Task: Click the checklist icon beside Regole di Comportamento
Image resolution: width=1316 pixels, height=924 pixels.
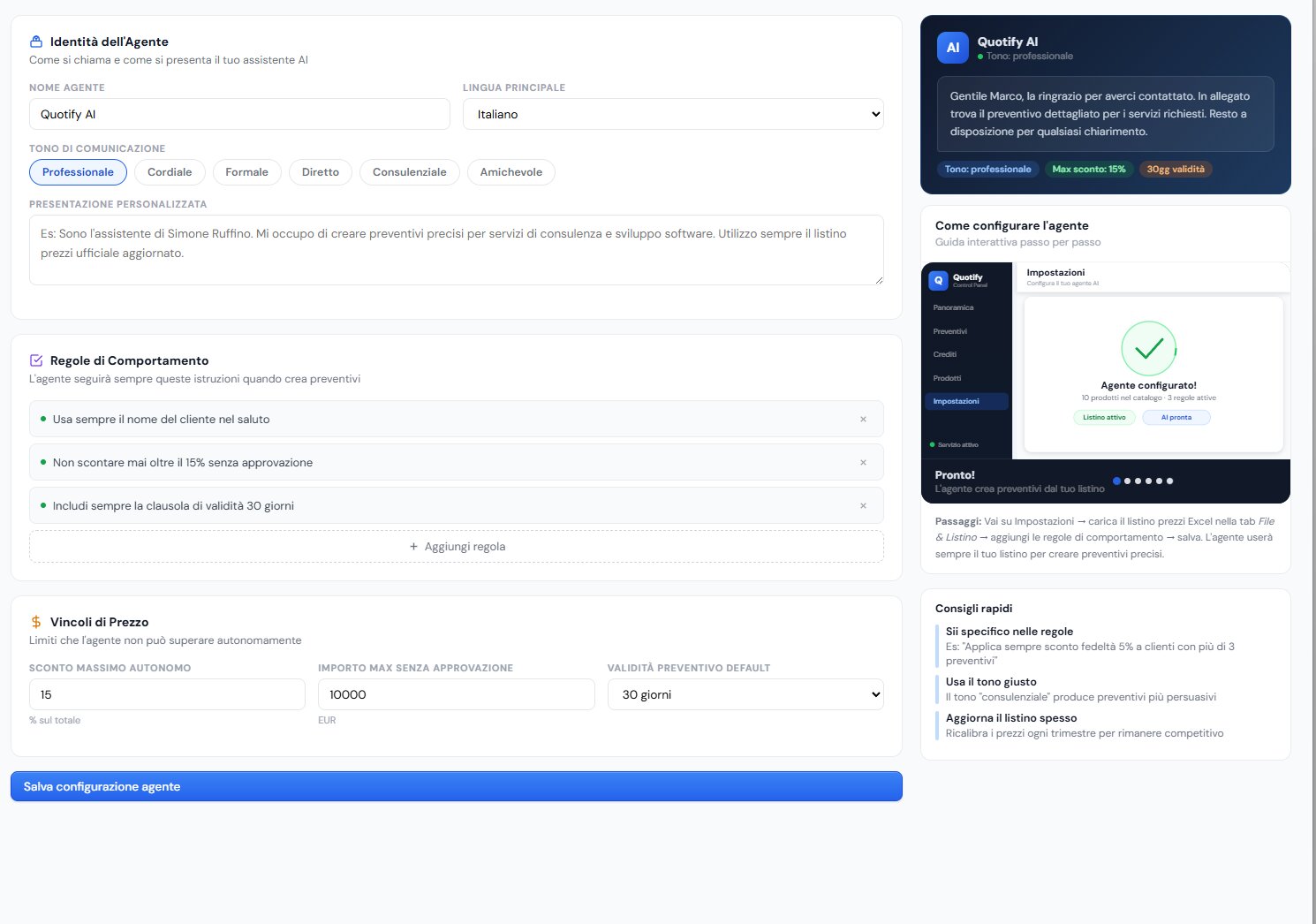Action: tap(36, 360)
